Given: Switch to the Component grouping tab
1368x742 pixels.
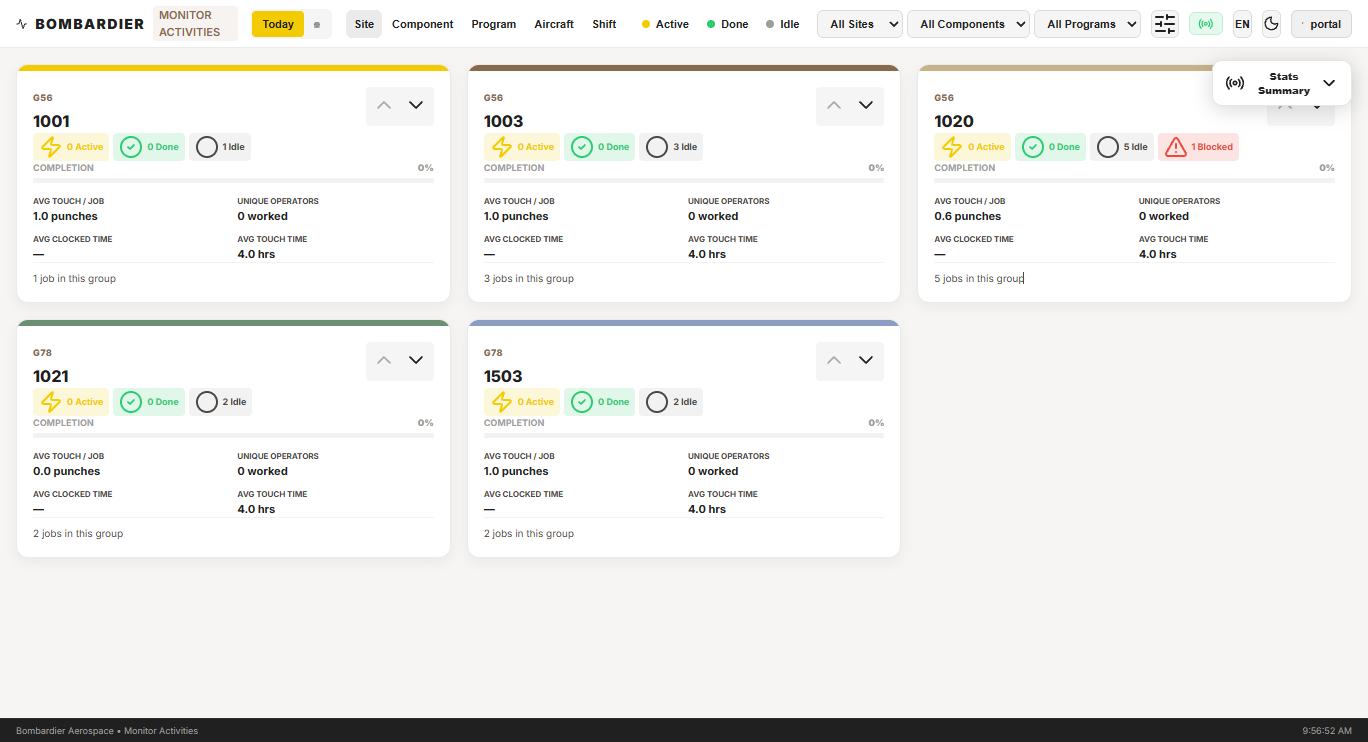Looking at the screenshot, I should (423, 24).
